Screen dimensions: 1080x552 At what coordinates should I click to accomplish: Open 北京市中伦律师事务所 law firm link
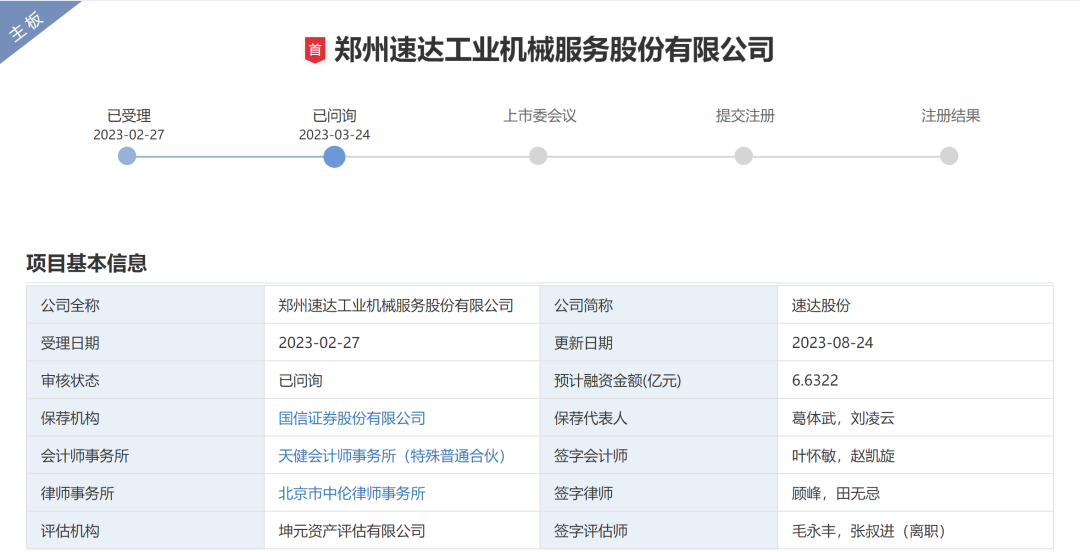352,493
